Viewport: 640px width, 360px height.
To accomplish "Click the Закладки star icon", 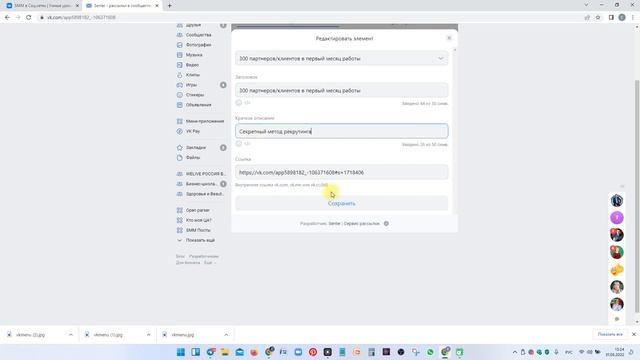I will point(180,147).
